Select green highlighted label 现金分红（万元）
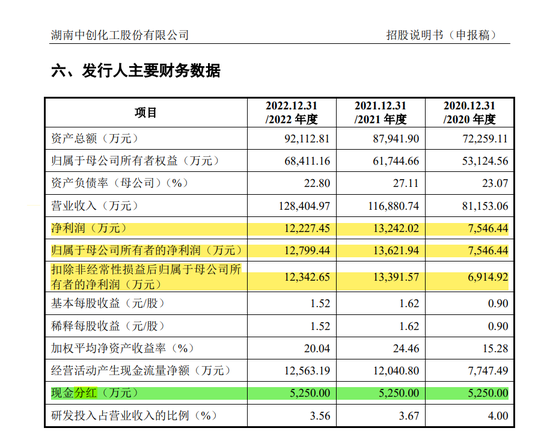The height and width of the screenshot is (431, 550). tap(95, 393)
